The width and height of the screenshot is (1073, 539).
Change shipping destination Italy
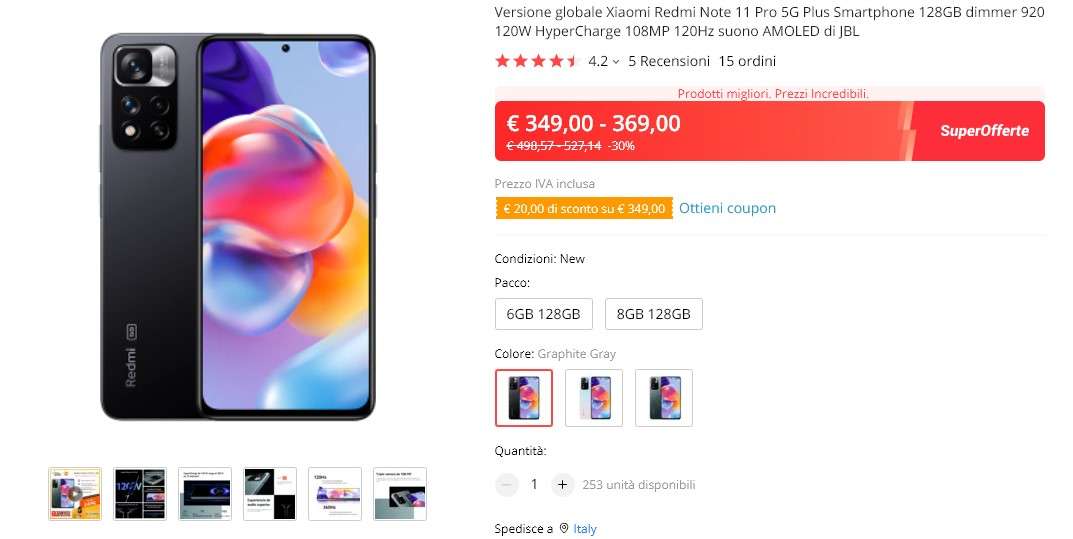[585, 529]
